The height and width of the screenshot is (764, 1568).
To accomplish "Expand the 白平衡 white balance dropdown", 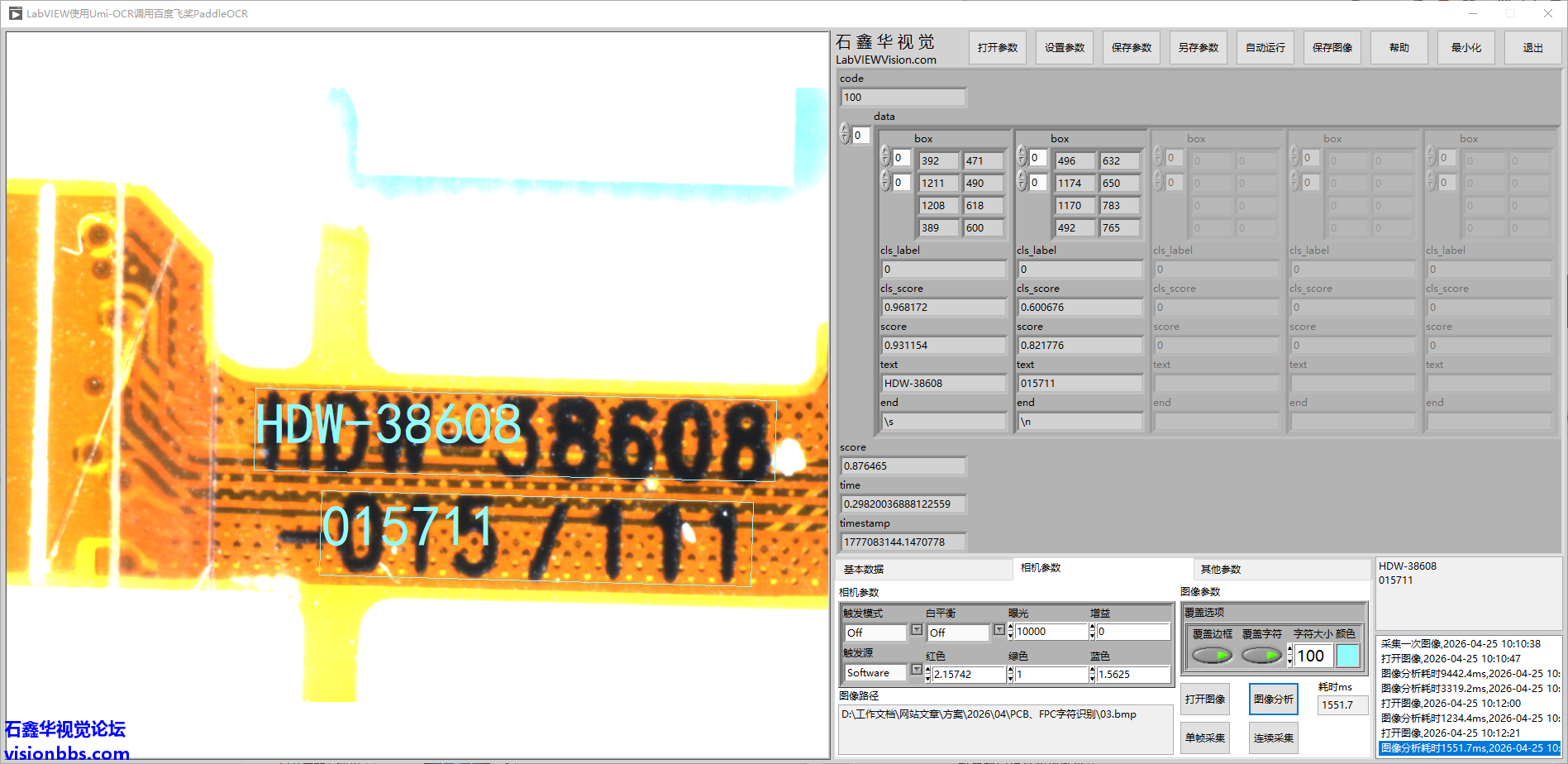I will tap(998, 631).
